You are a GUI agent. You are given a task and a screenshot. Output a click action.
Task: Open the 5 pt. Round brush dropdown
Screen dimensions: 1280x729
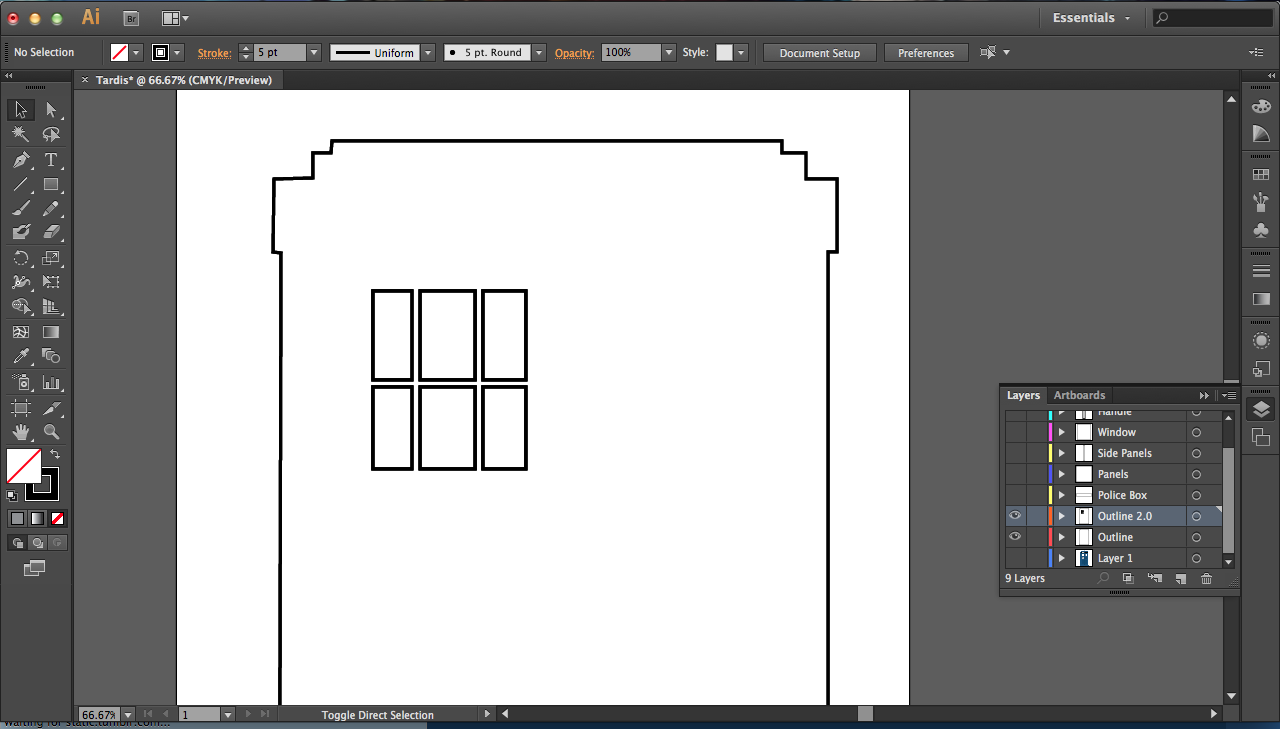tap(539, 53)
